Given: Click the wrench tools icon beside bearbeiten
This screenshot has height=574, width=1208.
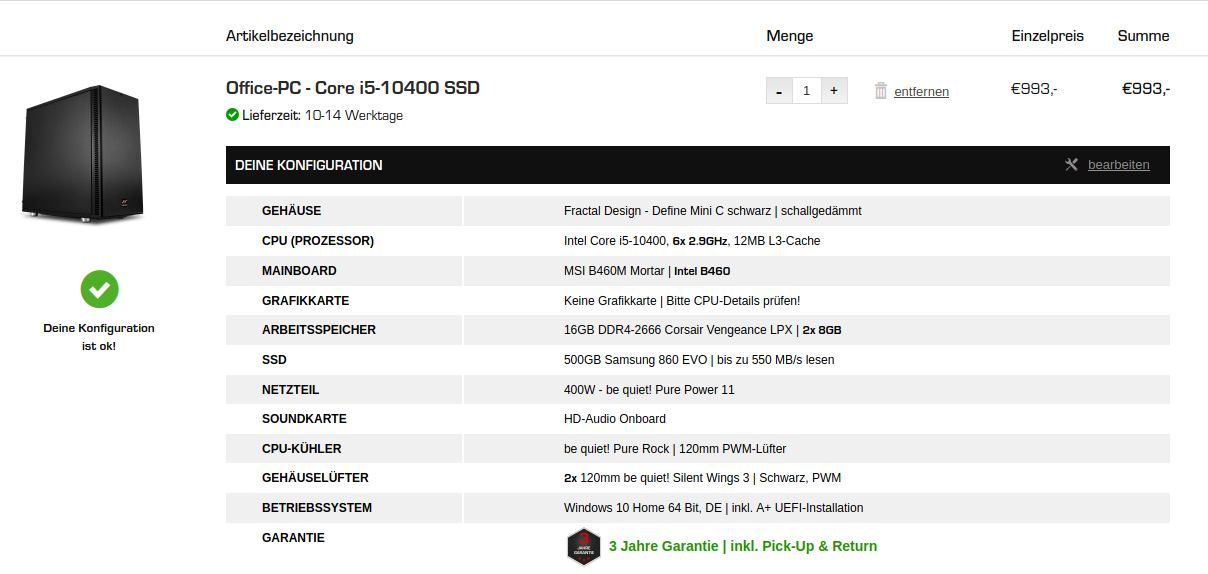Looking at the screenshot, I should click(1071, 165).
